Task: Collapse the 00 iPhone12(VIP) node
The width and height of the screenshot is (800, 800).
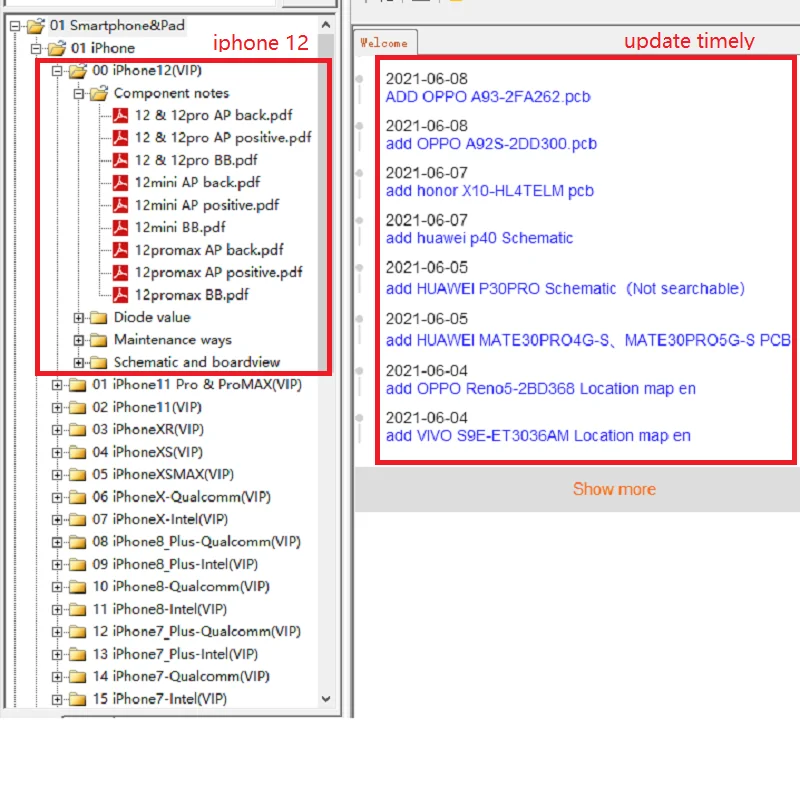Action: click(57, 71)
